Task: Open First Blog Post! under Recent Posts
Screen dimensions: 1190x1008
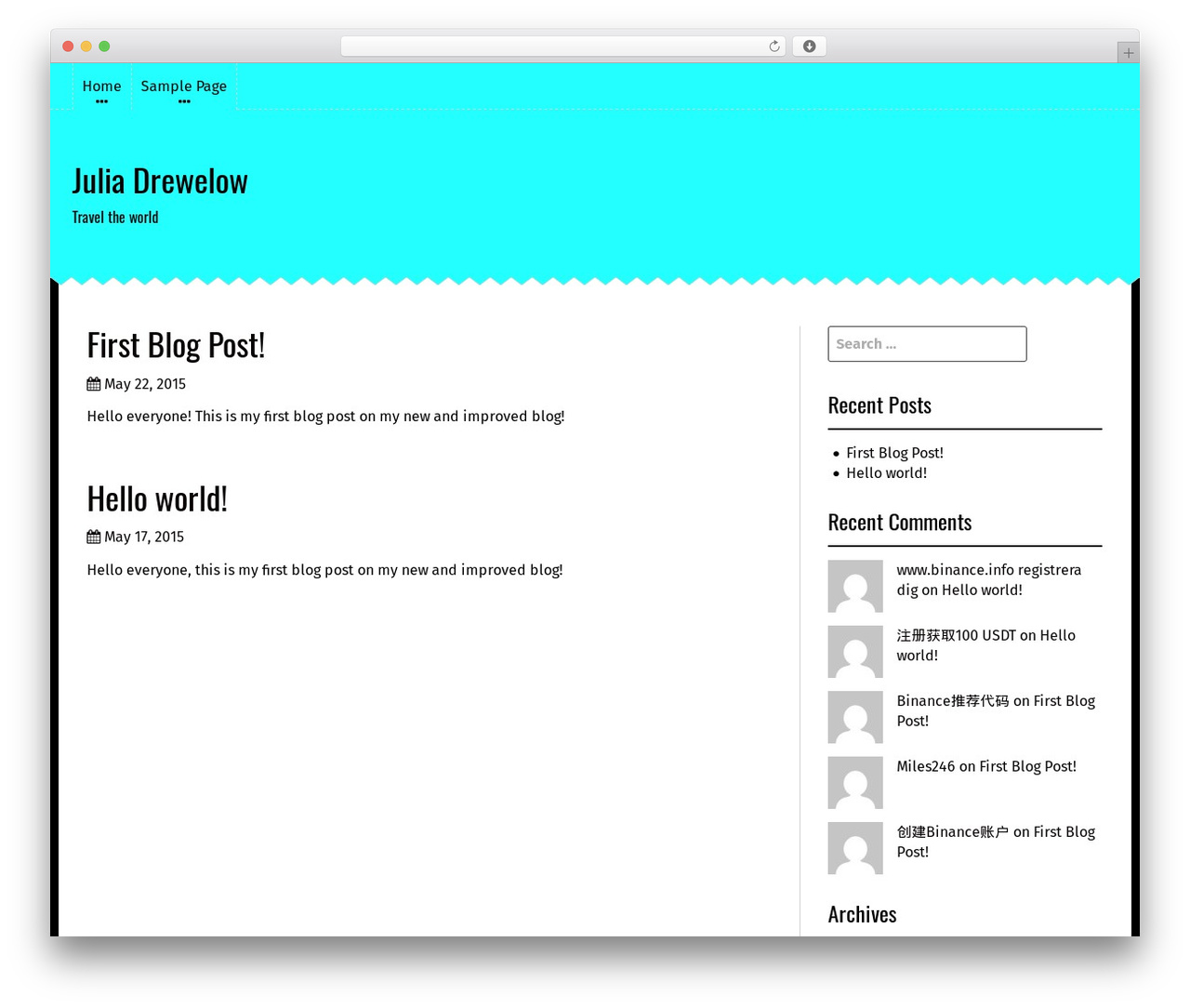Action: tap(894, 453)
